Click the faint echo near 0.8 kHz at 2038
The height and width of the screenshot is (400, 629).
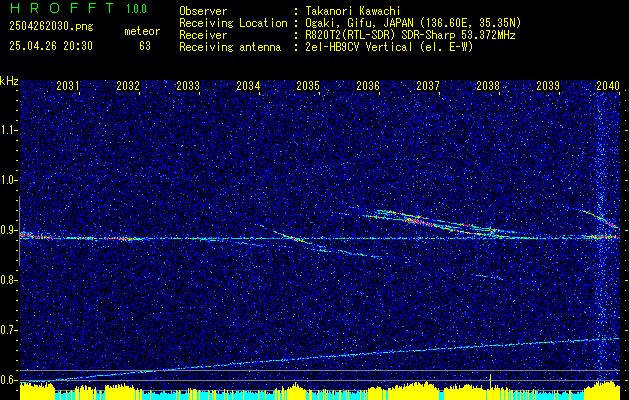pyautogui.click(x=487, y=276)
